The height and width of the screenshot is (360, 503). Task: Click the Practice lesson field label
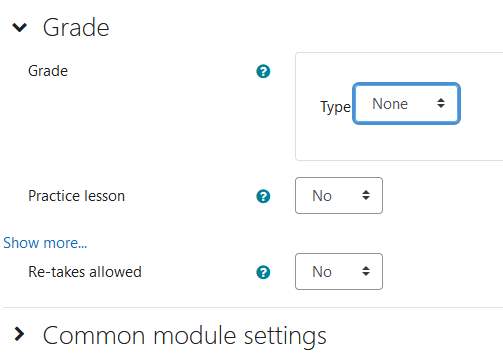click(x=76, y=196)
